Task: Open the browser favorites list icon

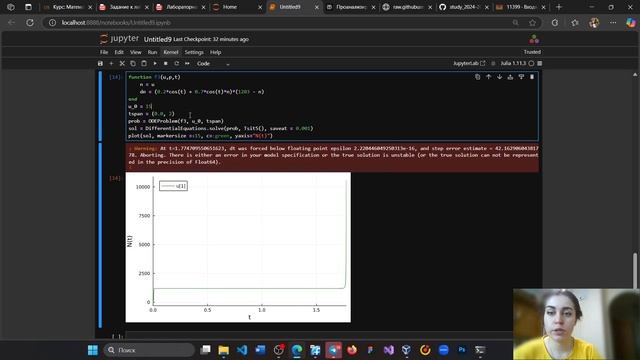Action: pyautogui.click(x=575, y=23)
